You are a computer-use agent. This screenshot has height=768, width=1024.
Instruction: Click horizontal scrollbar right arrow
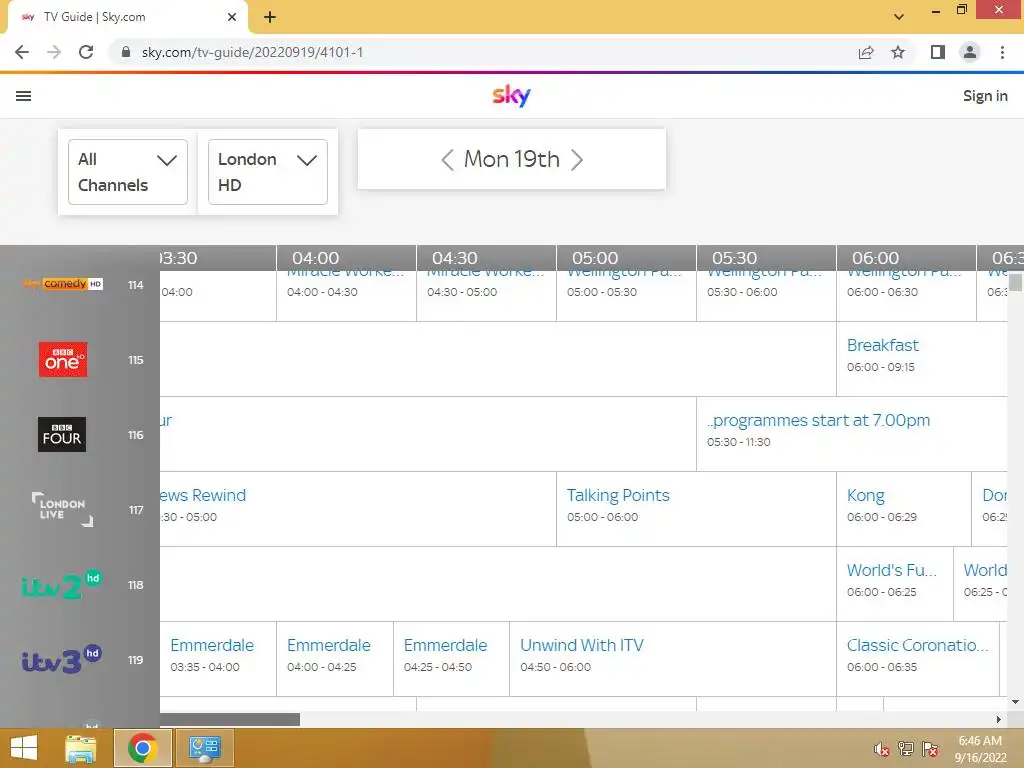(x=999, y=720)
